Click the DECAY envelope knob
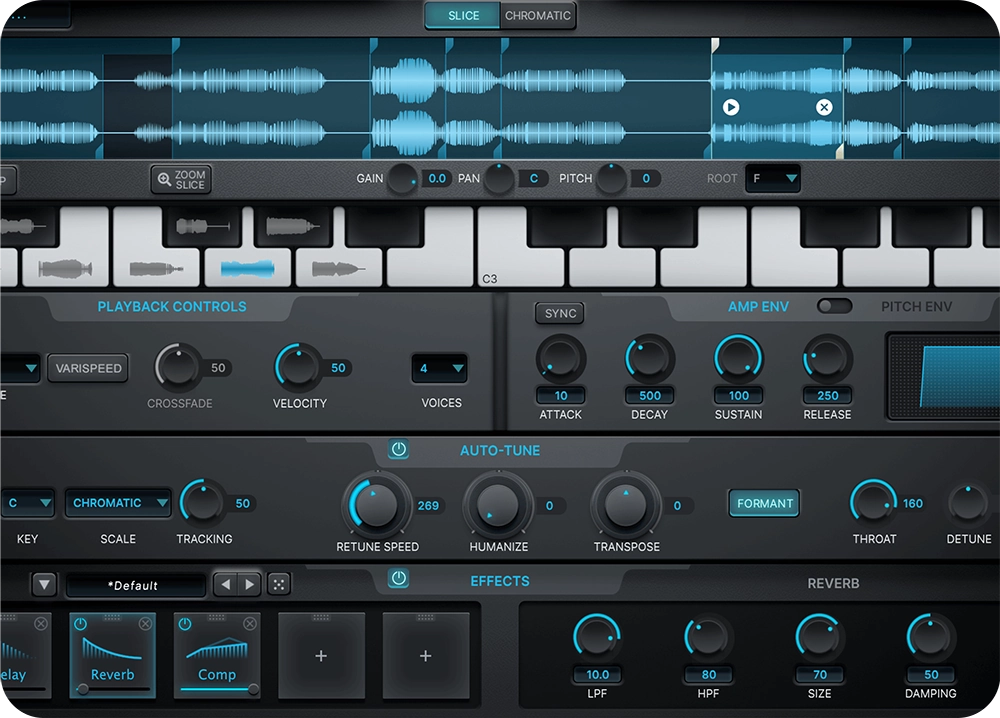Image resolution: width=1000 pixels, height=718 pixels. point(649,358)
